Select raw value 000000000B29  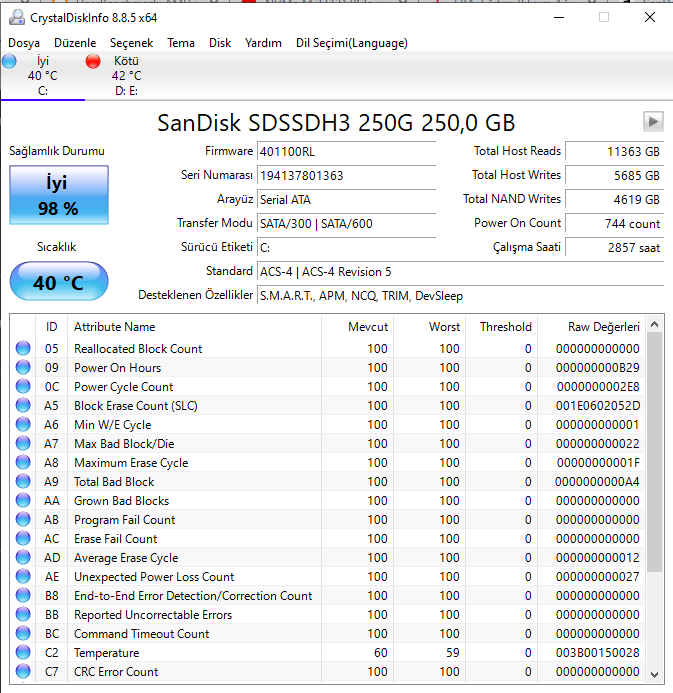pyautogui.click(x=597, y=368)
